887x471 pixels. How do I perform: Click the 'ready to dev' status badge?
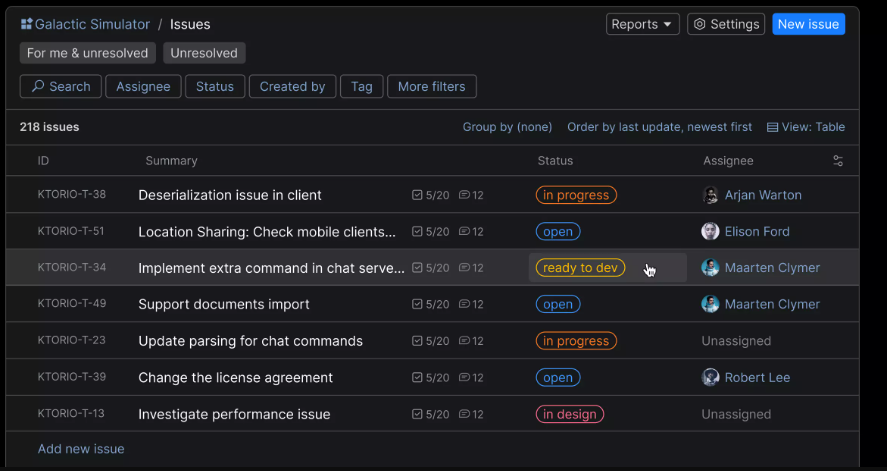pyautogui.click(x=580, y=268)
